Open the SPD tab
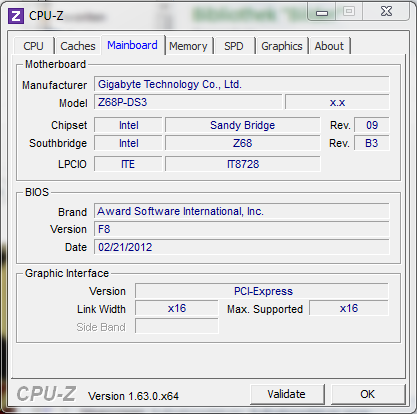 click(x=234, y=46)
